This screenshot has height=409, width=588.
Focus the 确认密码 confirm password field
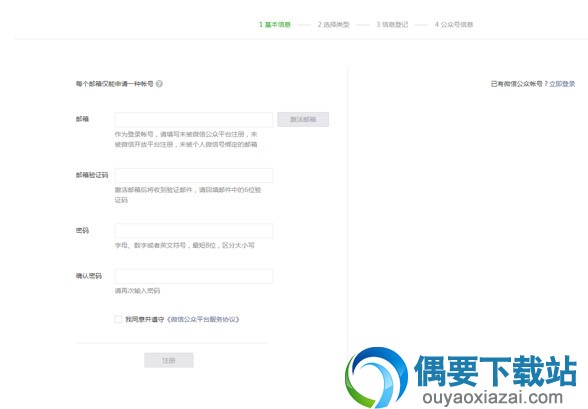point(194,276)
